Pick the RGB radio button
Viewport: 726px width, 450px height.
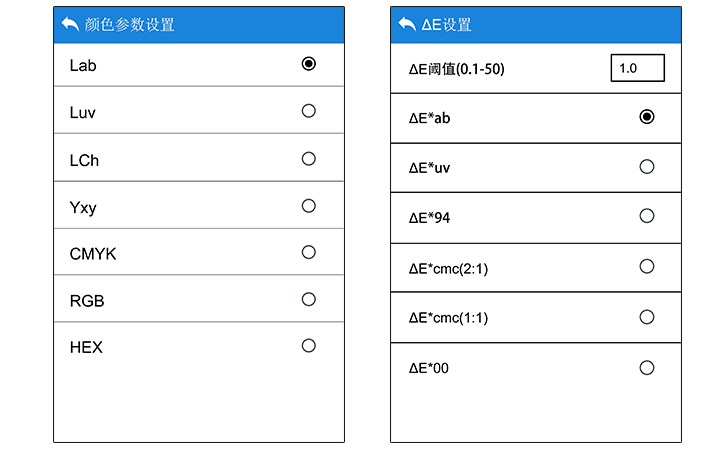tap(308, 299)
